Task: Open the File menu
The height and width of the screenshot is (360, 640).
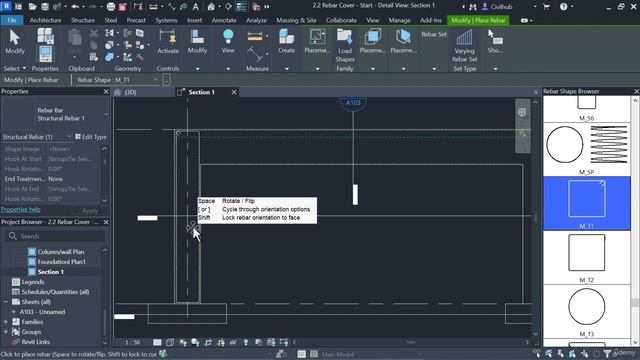Action: 12,20
